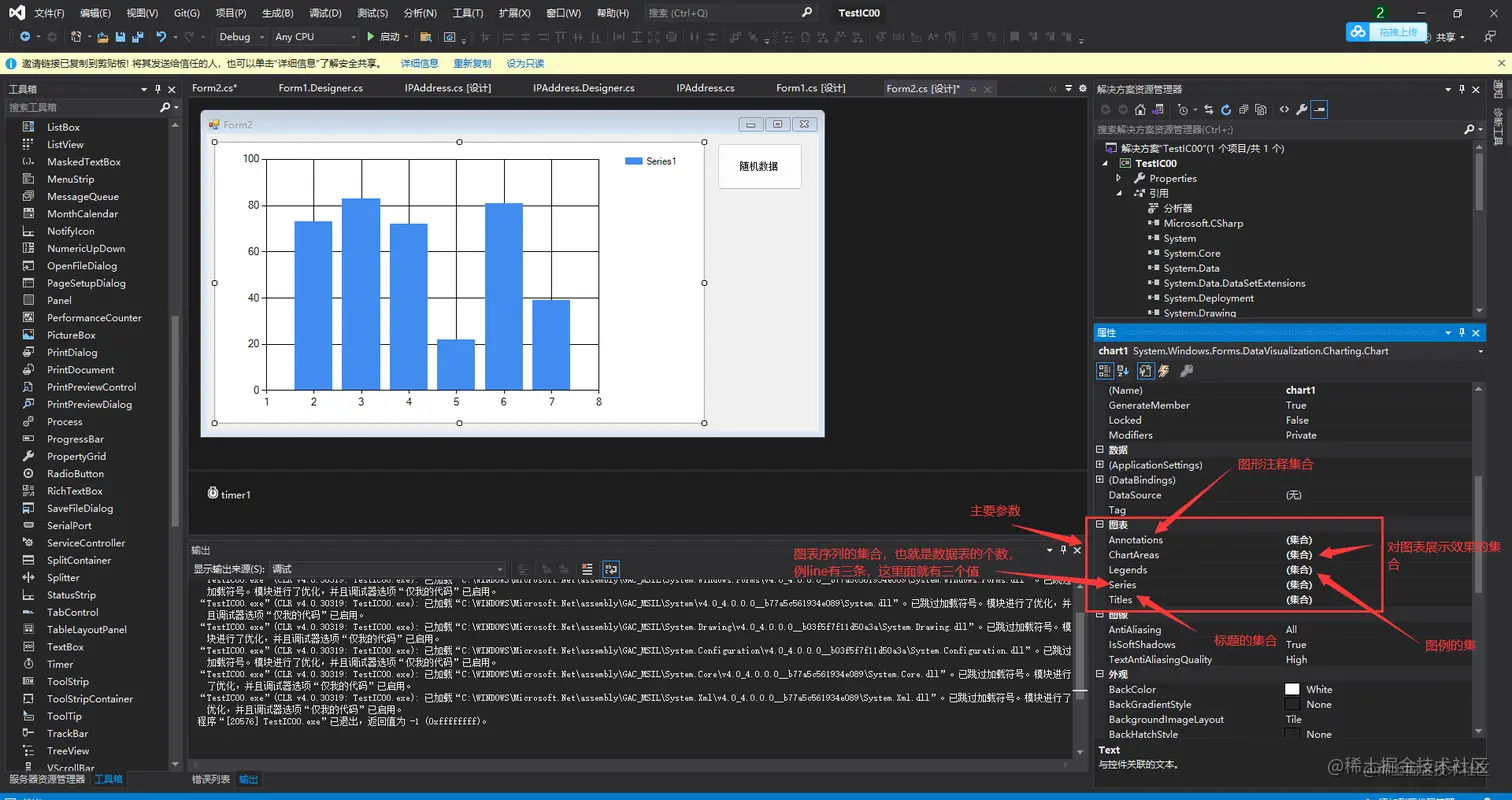Select System.Core reference in Solution Explorer
1512x800 pixels.
(x=1192, y=253)
